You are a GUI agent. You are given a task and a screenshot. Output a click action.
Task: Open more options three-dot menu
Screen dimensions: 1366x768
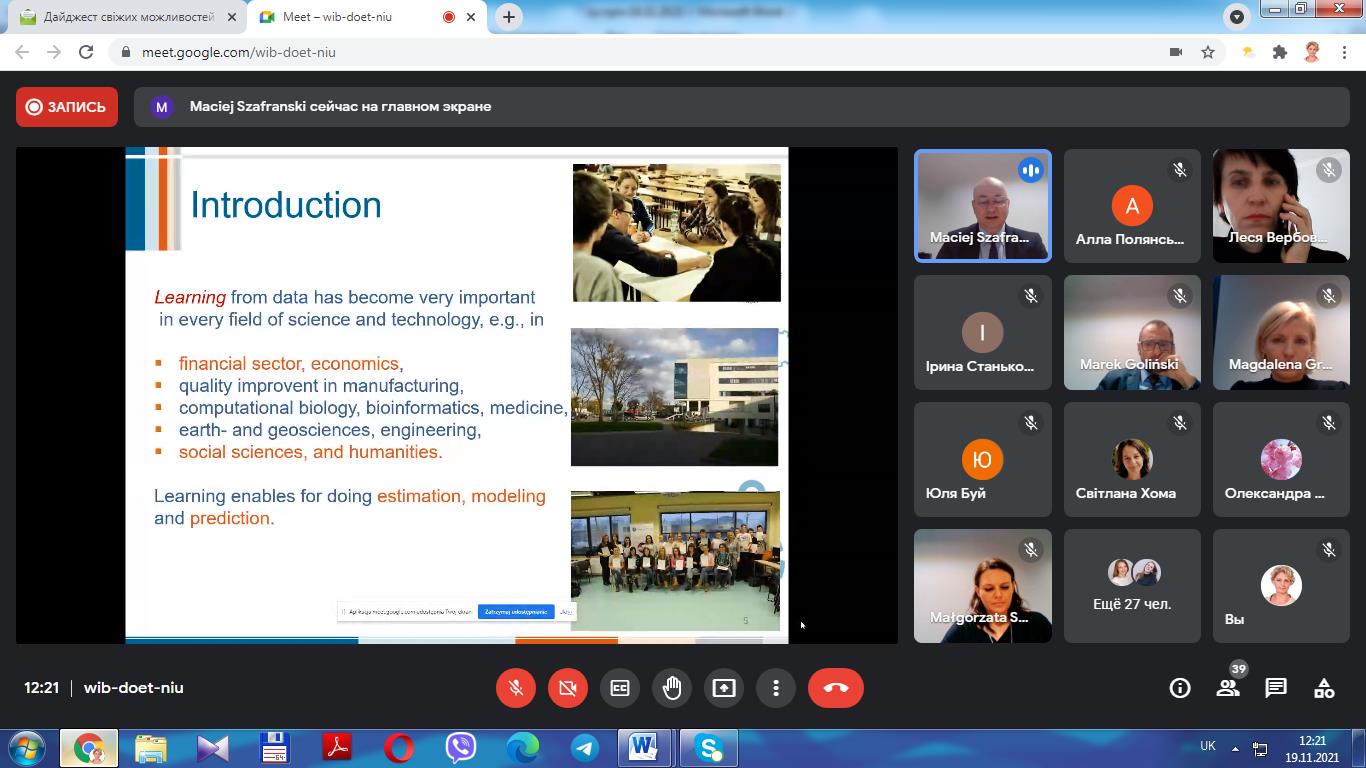[776, 688]
